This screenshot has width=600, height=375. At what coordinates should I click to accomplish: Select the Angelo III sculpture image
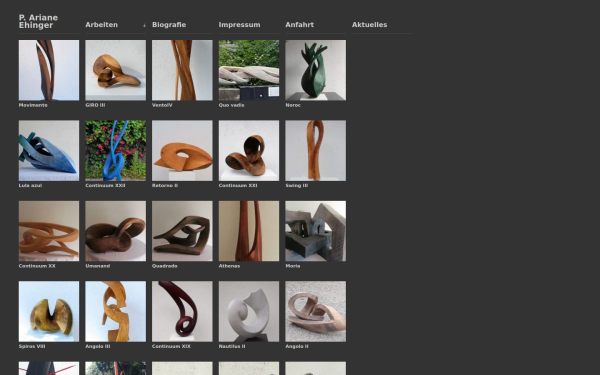[116, 311]
